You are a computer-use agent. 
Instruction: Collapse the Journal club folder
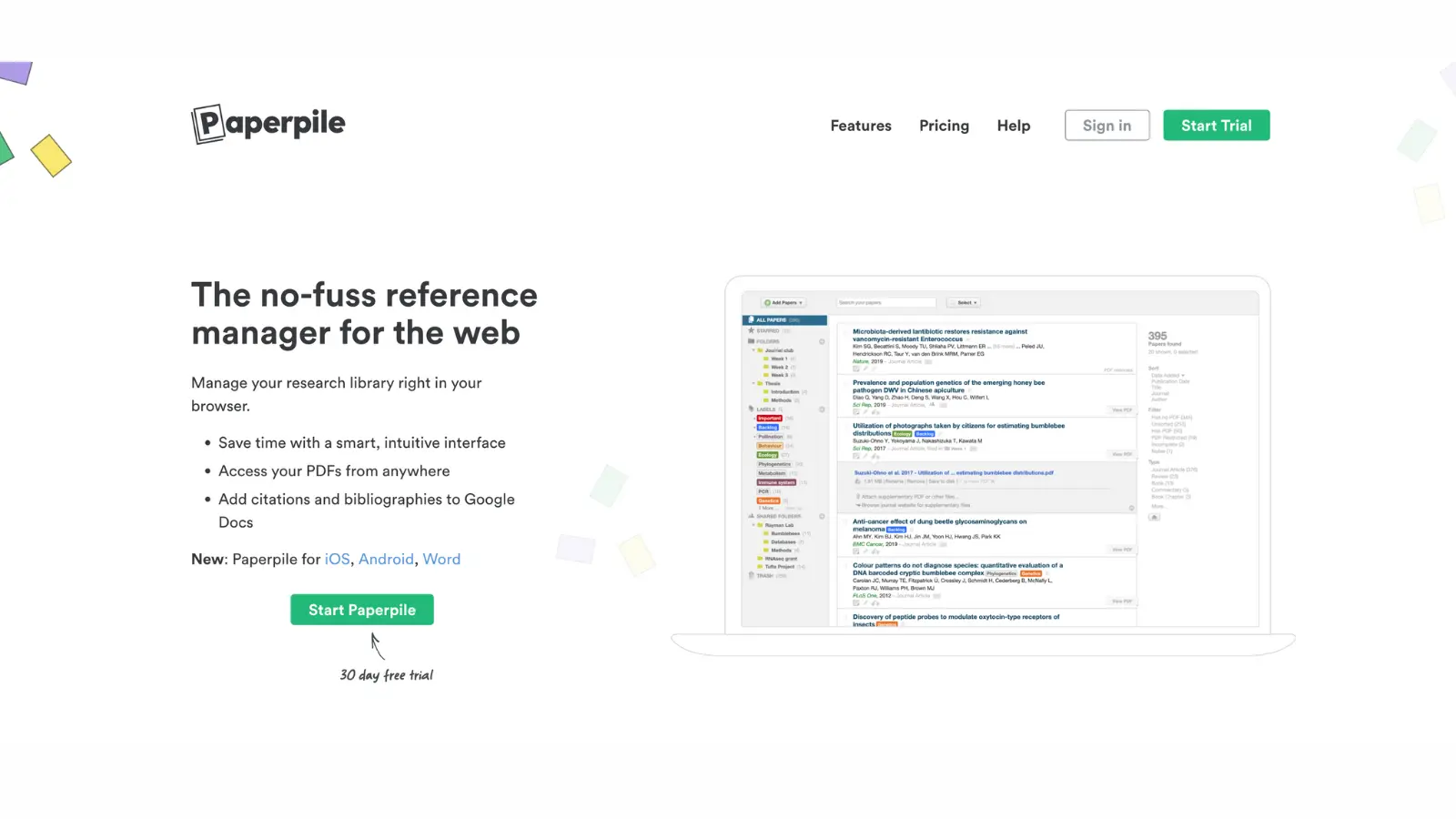point(753,350)
